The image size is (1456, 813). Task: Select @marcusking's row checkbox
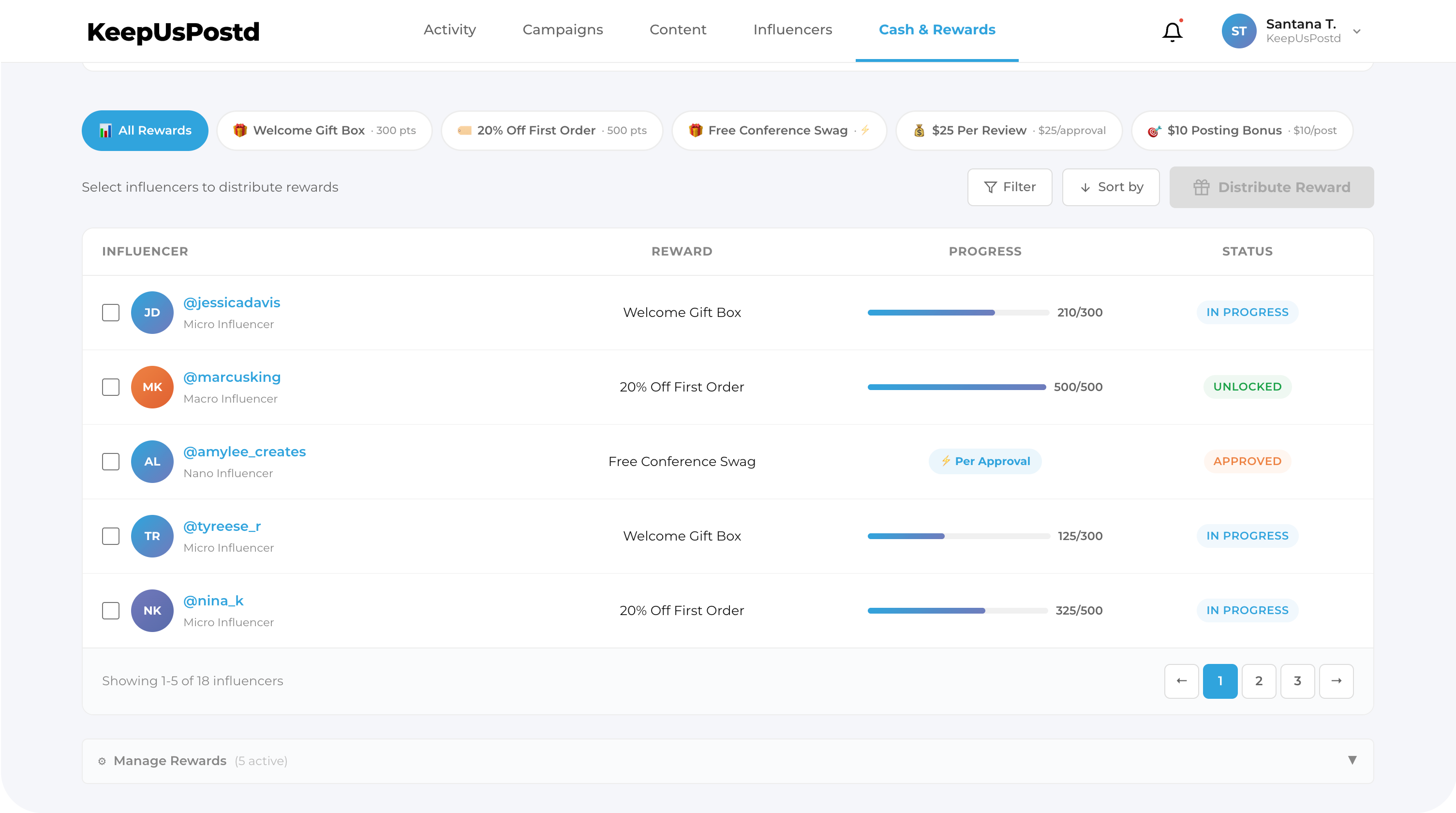tap(111, 387)
